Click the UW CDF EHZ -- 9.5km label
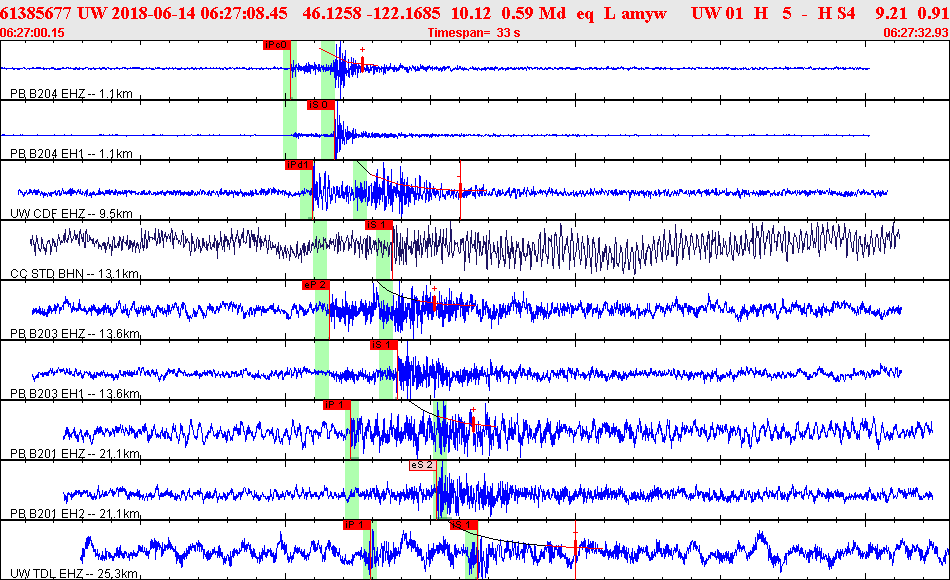This screenshot has height=580, width=950. (x=71, y=214)
